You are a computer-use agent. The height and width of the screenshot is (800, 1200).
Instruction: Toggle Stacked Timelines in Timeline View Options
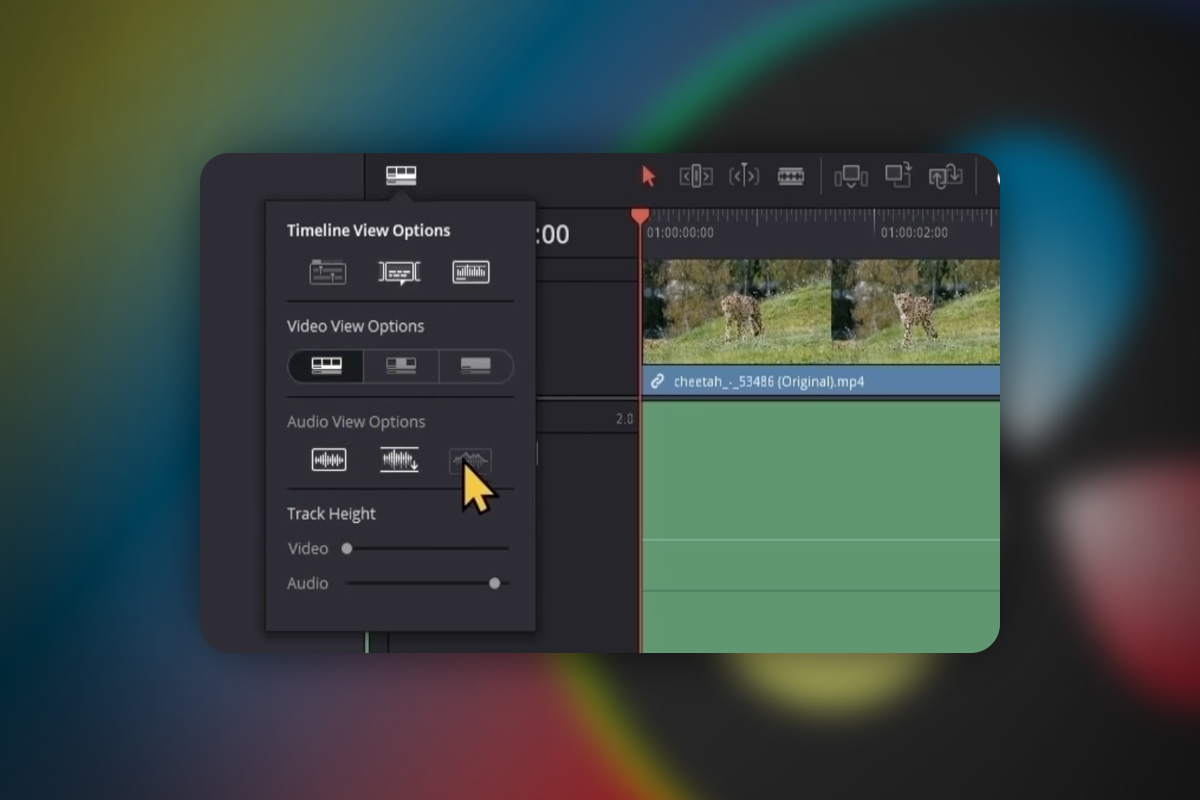coord(328,271)
